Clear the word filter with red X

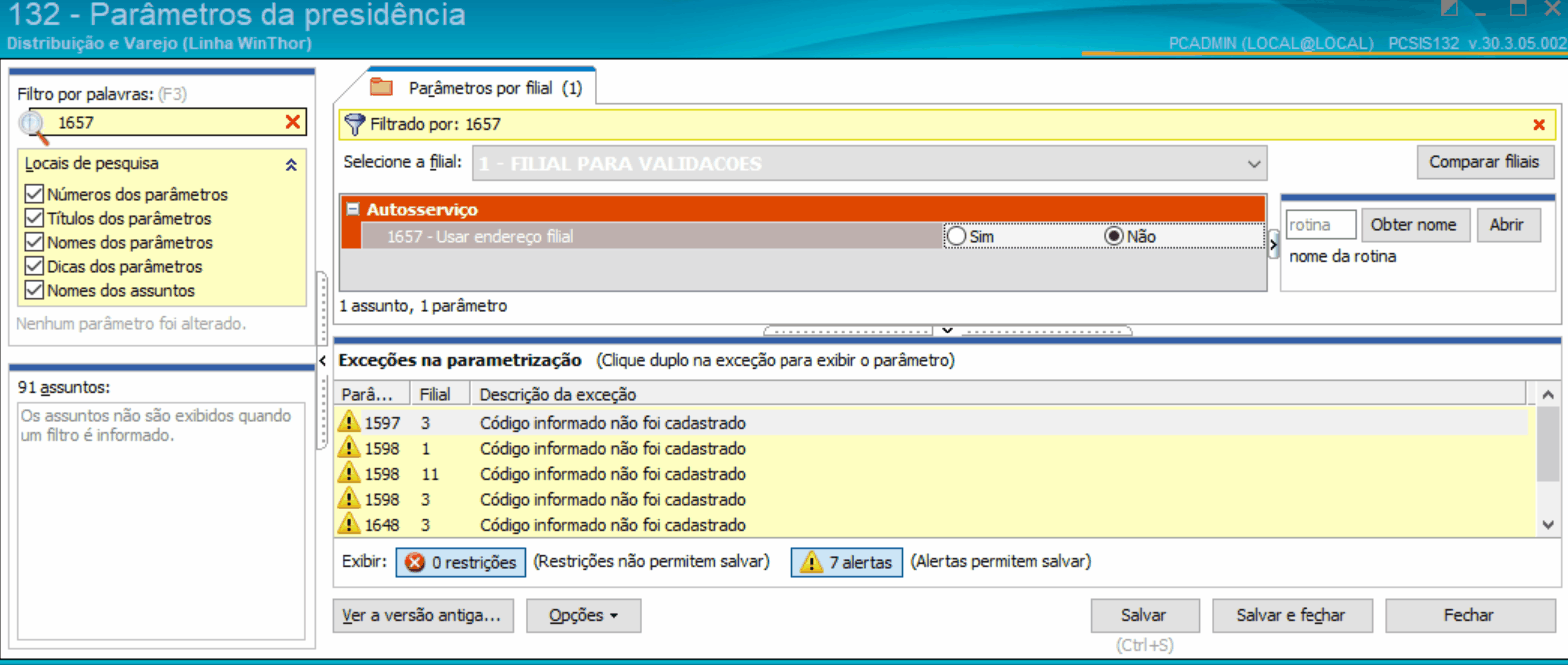click(x=293, y=122)
